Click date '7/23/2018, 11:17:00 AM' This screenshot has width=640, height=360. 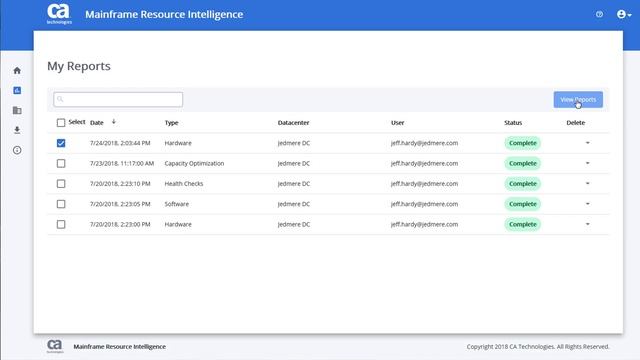[122, 163]
